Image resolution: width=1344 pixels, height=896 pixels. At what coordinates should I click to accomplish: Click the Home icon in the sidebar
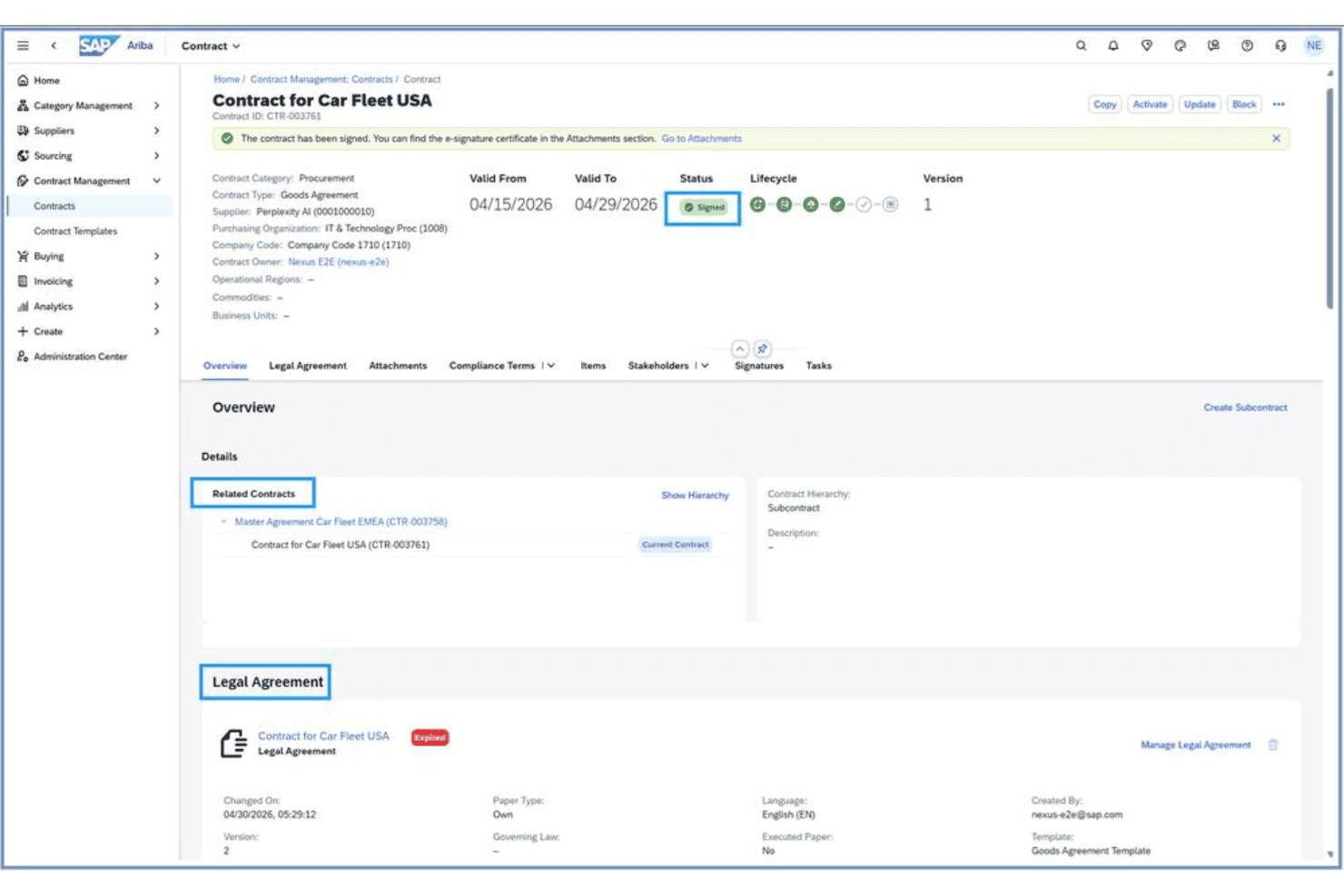click(x=23, y=81)
